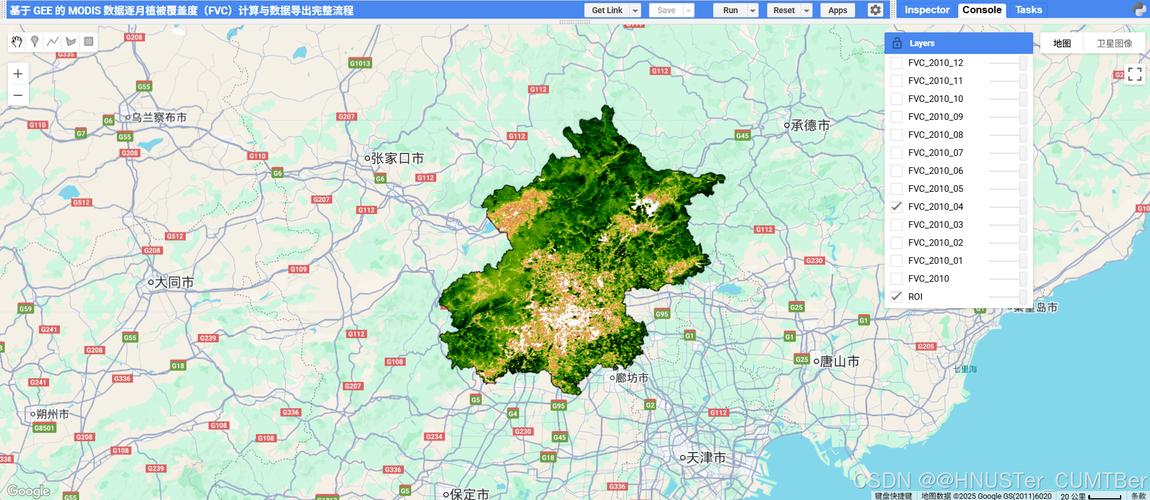This screenshot has height=500, width=1150.
Task: Open Get Link dropdown arrow
Action: (635, 10)
